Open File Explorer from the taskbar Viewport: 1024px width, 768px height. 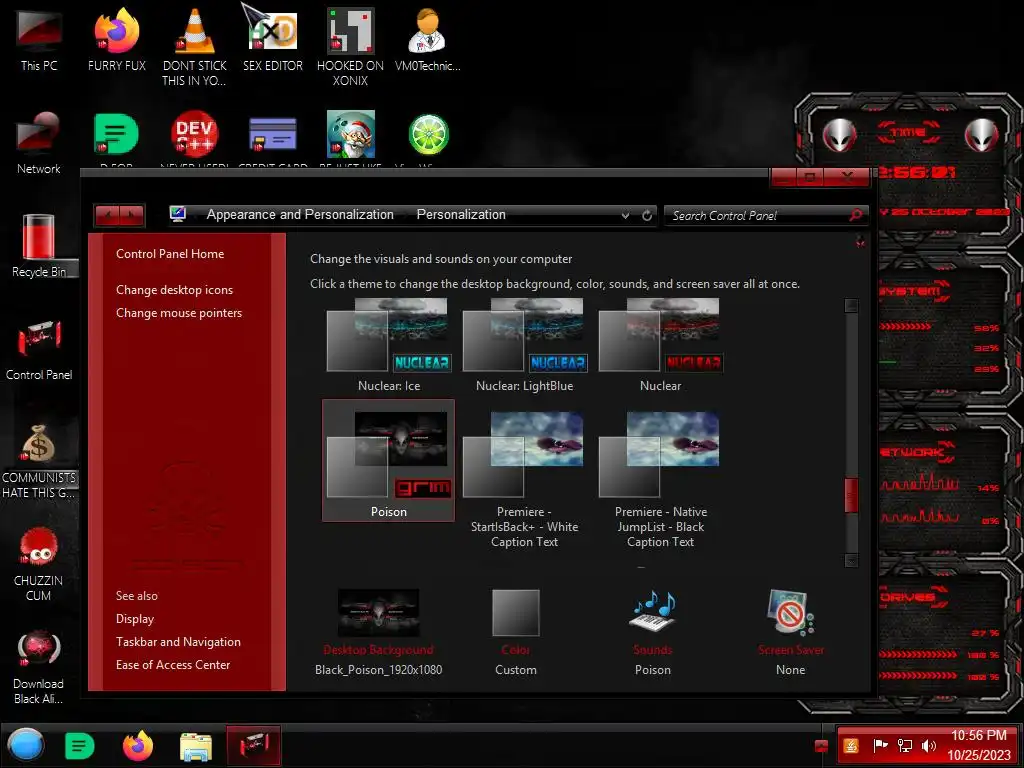coord(196,747)
